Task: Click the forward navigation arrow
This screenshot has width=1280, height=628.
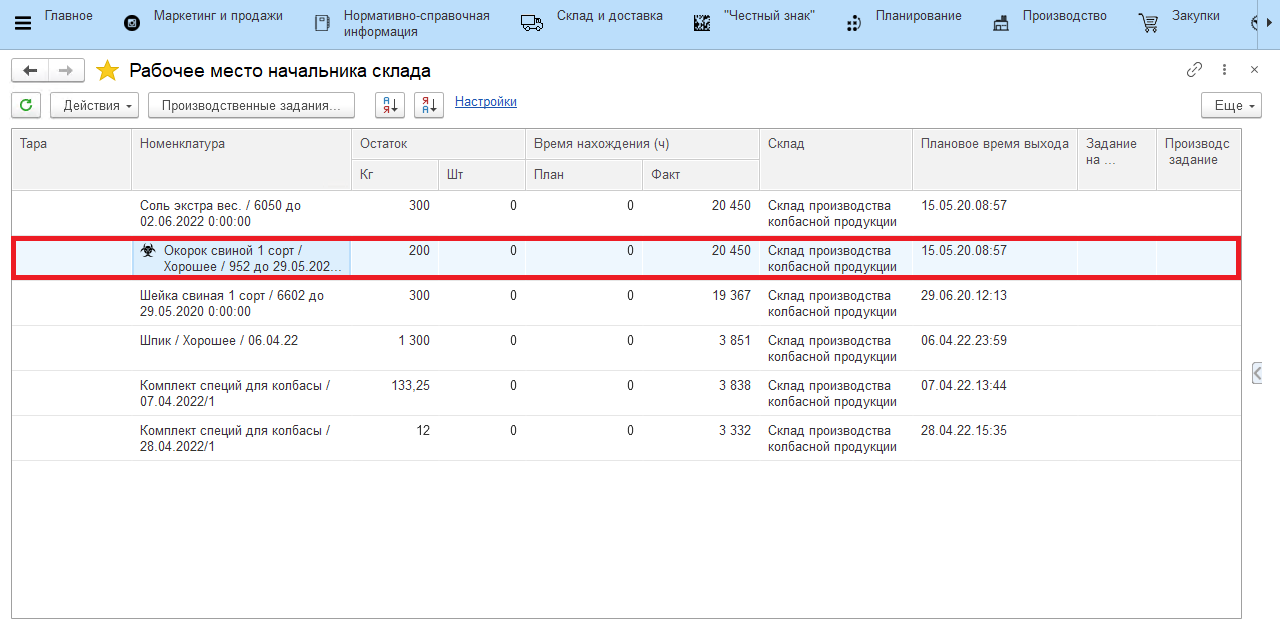Action: point(66,70)
